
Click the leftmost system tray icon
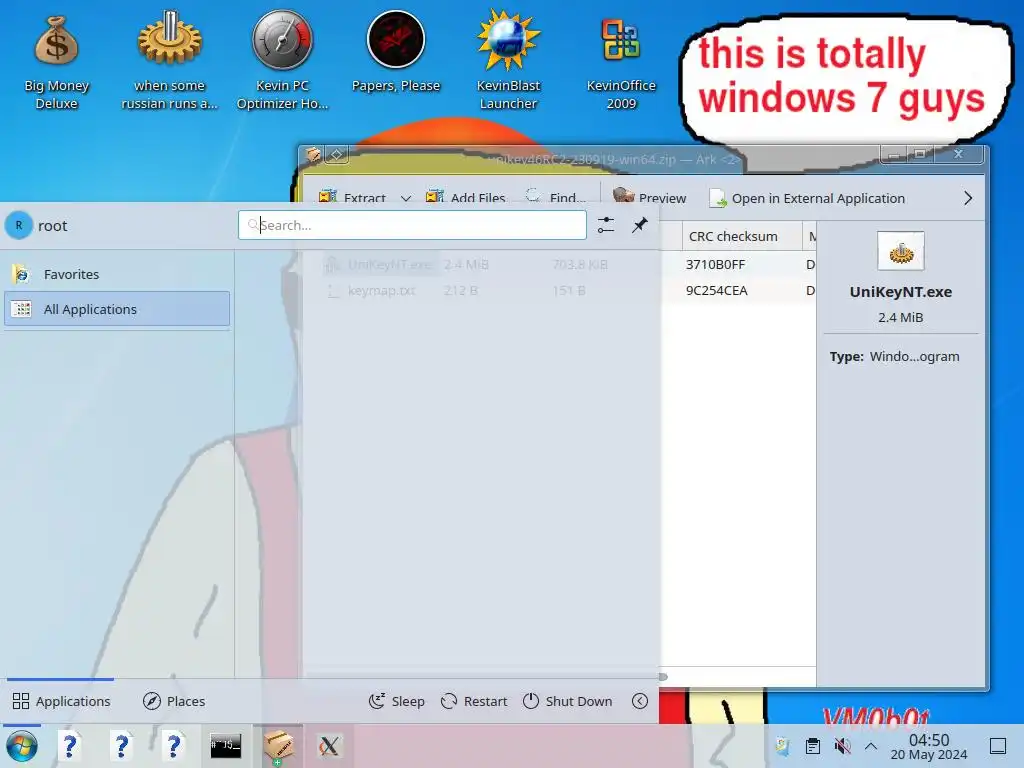click(x=782, y=746)
